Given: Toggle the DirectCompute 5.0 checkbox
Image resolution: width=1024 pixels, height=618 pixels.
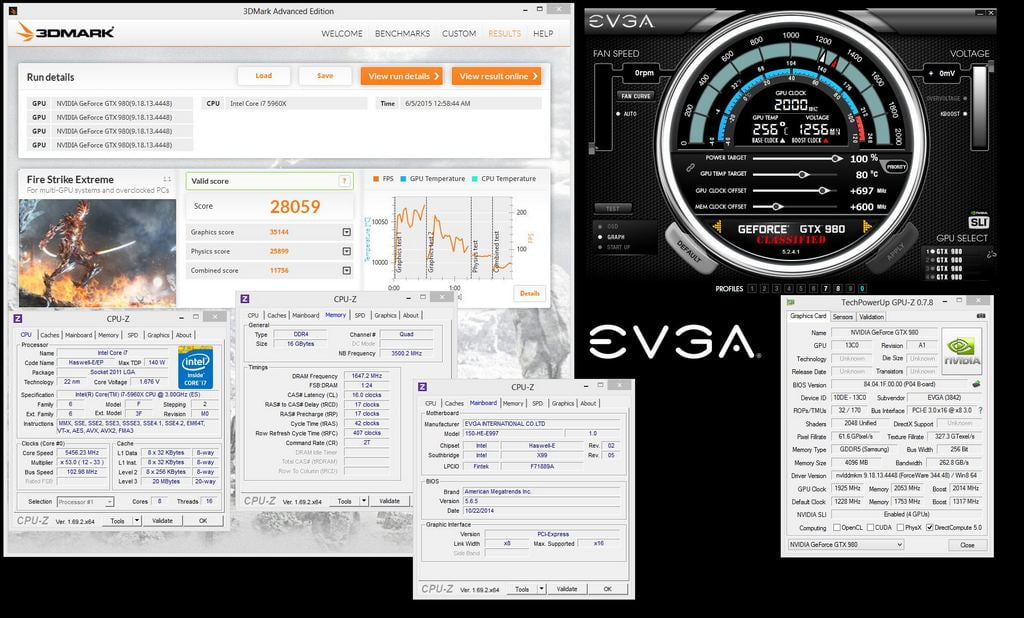Looking at the screenshot, I should point(930,527).
